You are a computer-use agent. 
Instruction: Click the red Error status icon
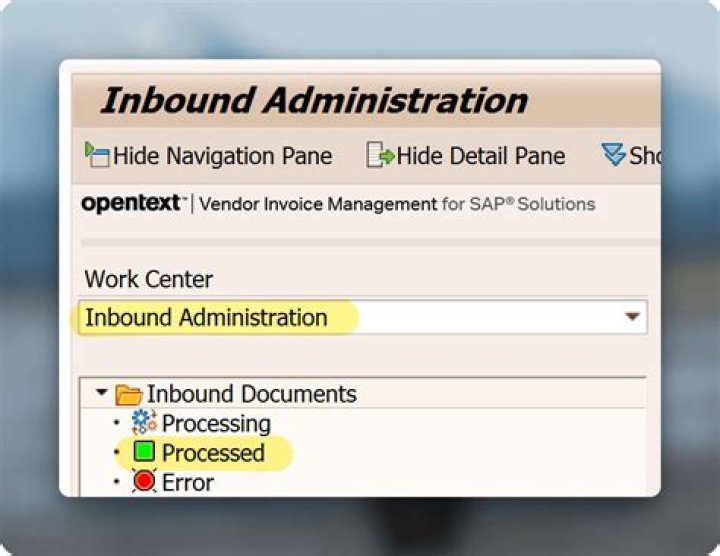tap(144, 481)
